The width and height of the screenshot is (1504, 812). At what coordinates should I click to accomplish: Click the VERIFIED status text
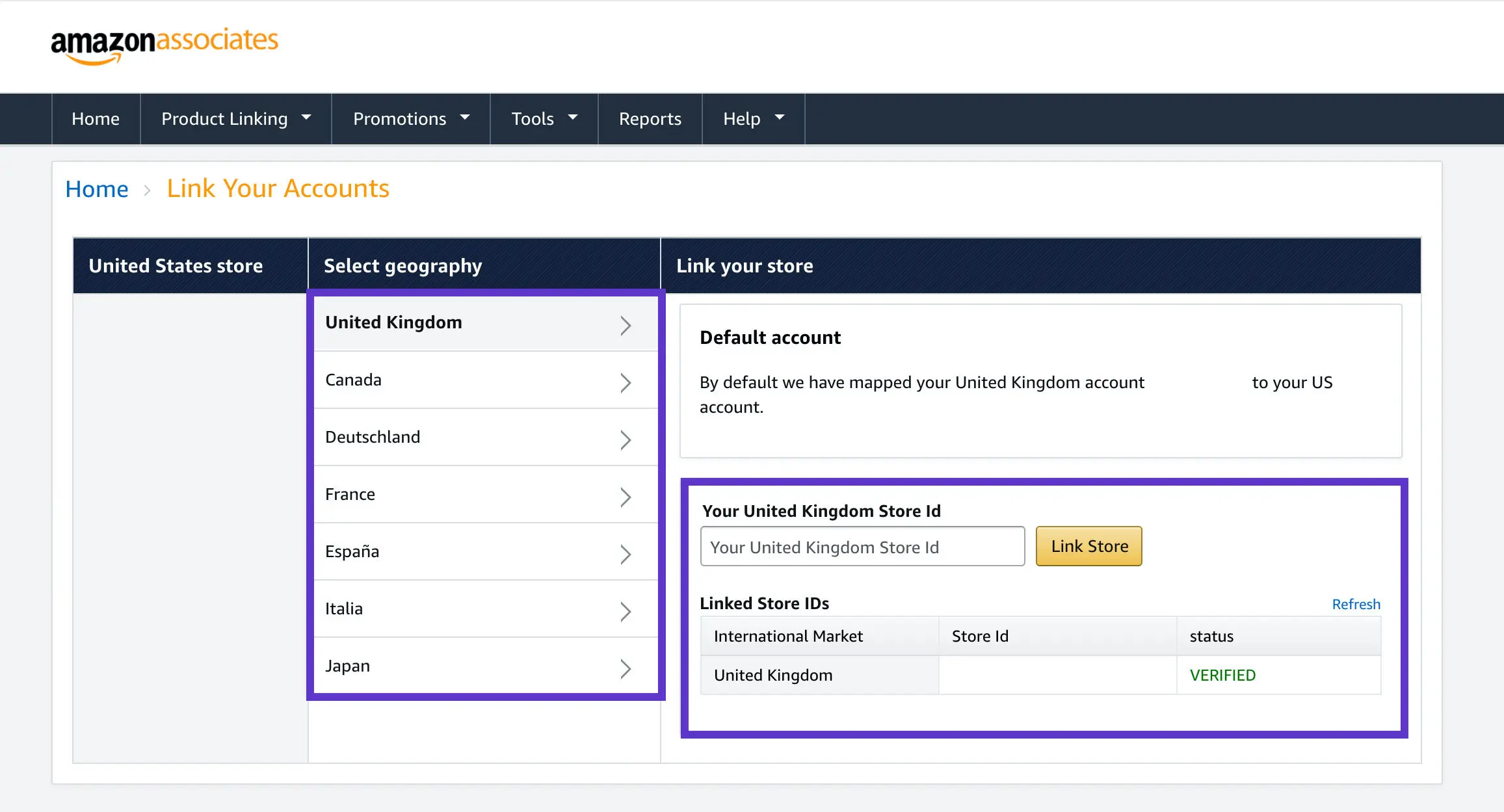pos(1222,675)
